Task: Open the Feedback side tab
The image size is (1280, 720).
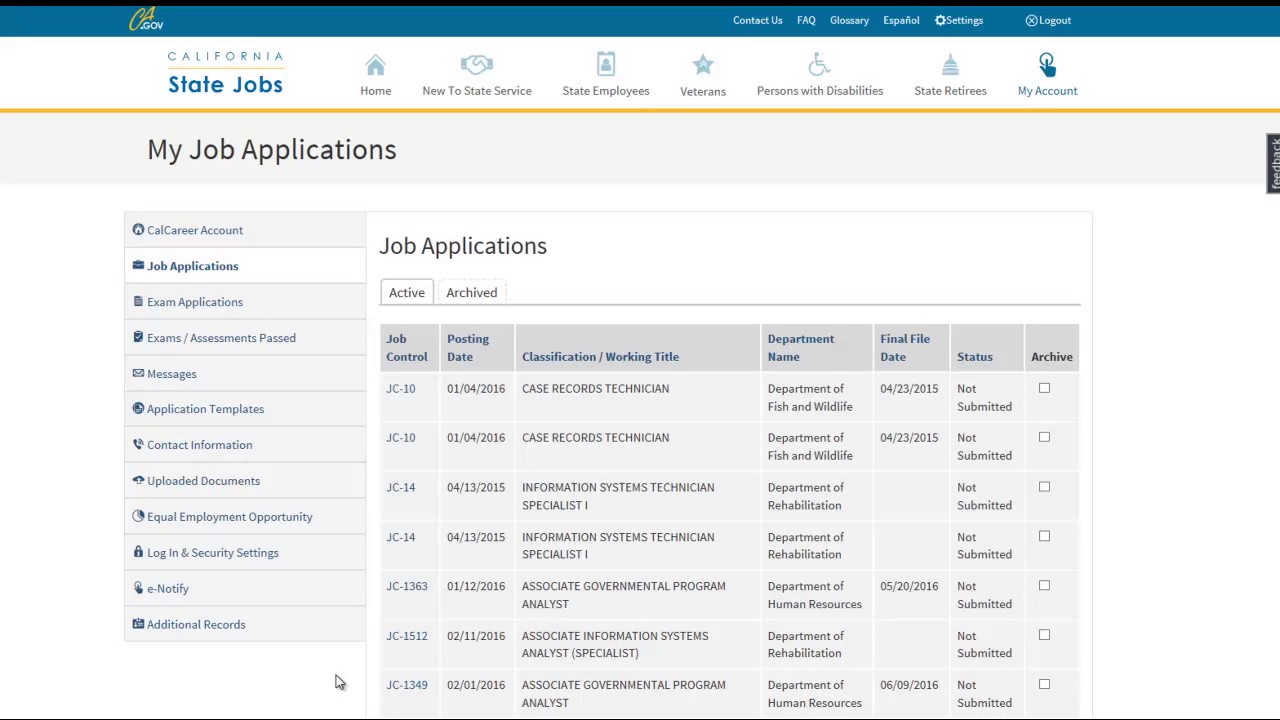Action: pos(1273,163)
